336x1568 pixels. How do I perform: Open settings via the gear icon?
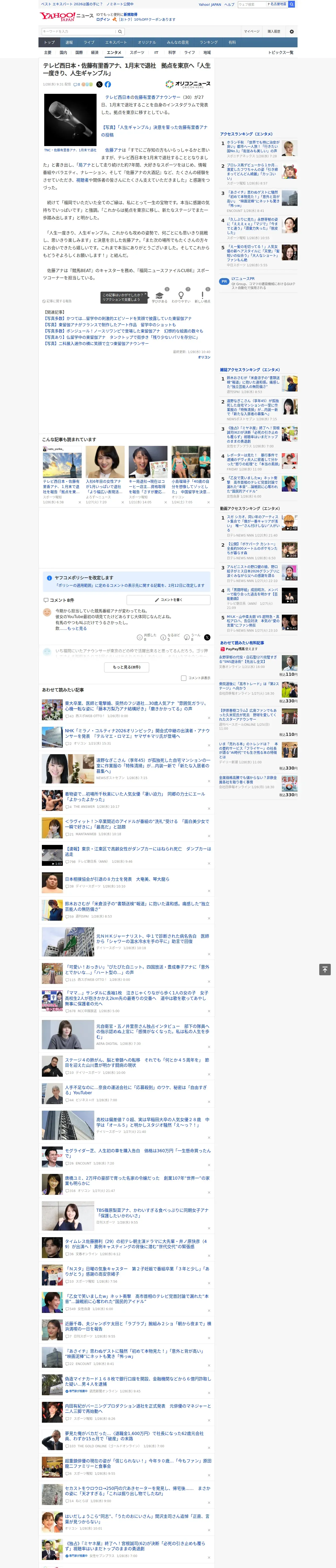click(x=292, y=31)
